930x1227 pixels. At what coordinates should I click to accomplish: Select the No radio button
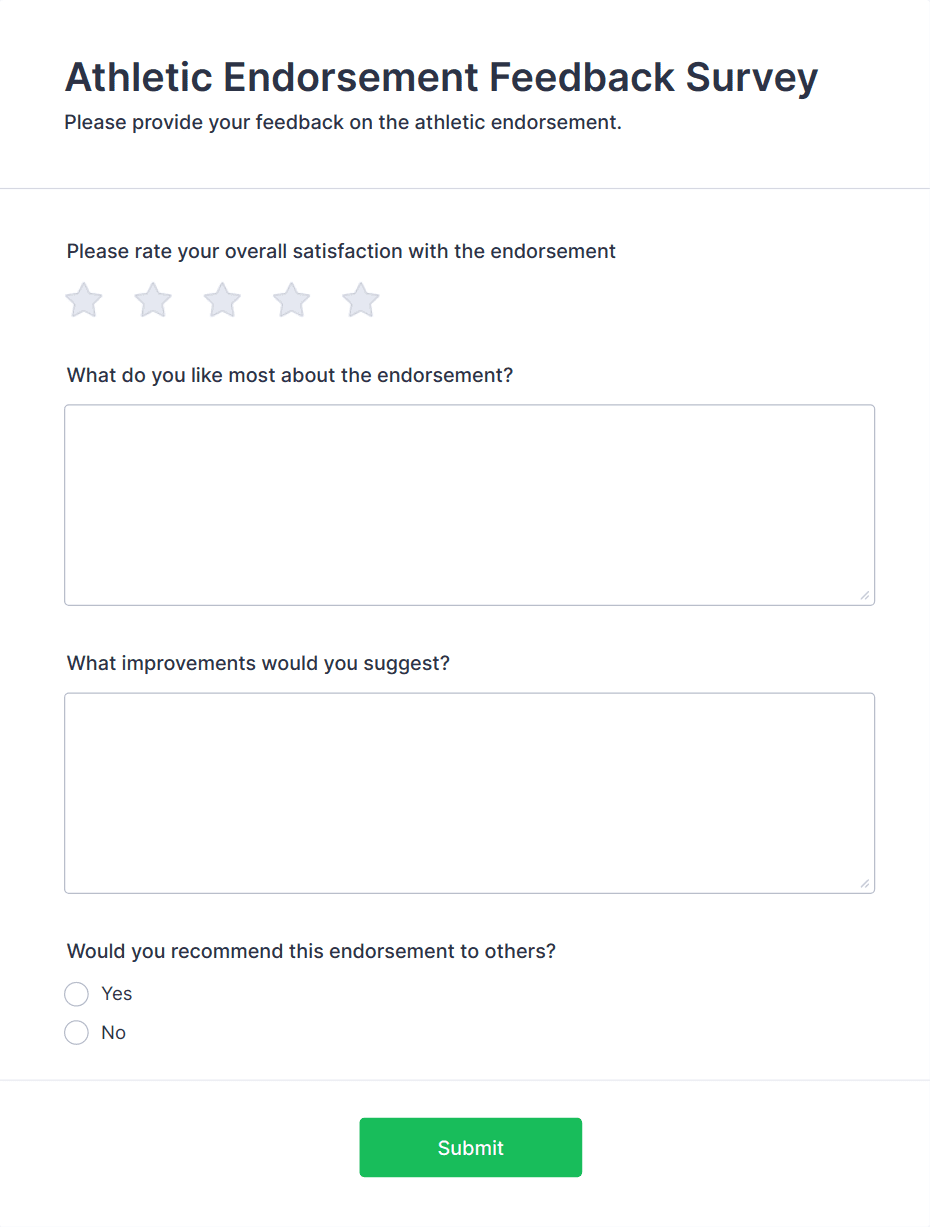coord(77,1033)
